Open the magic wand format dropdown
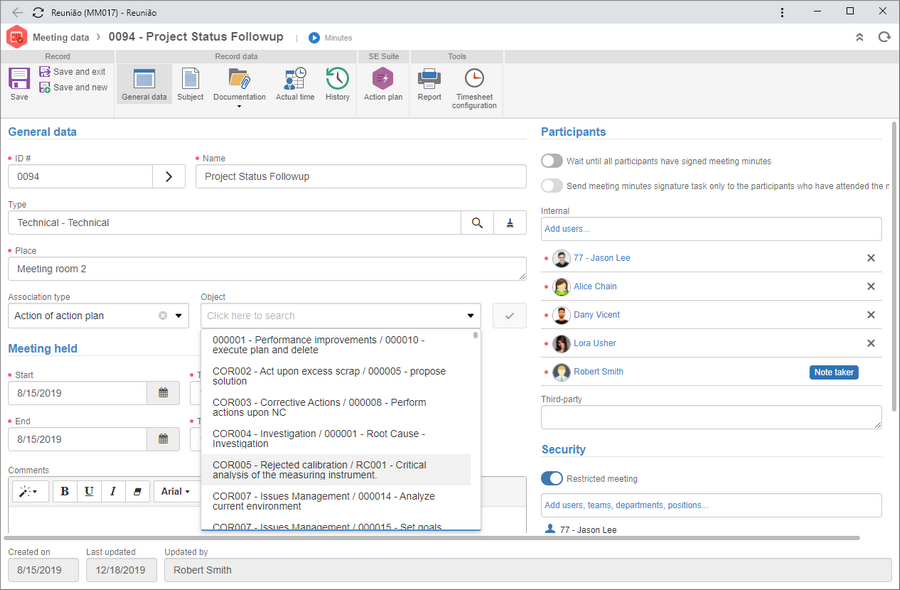Image resolution: width=900 pixels, height=590 pixels. click(28, 491)
